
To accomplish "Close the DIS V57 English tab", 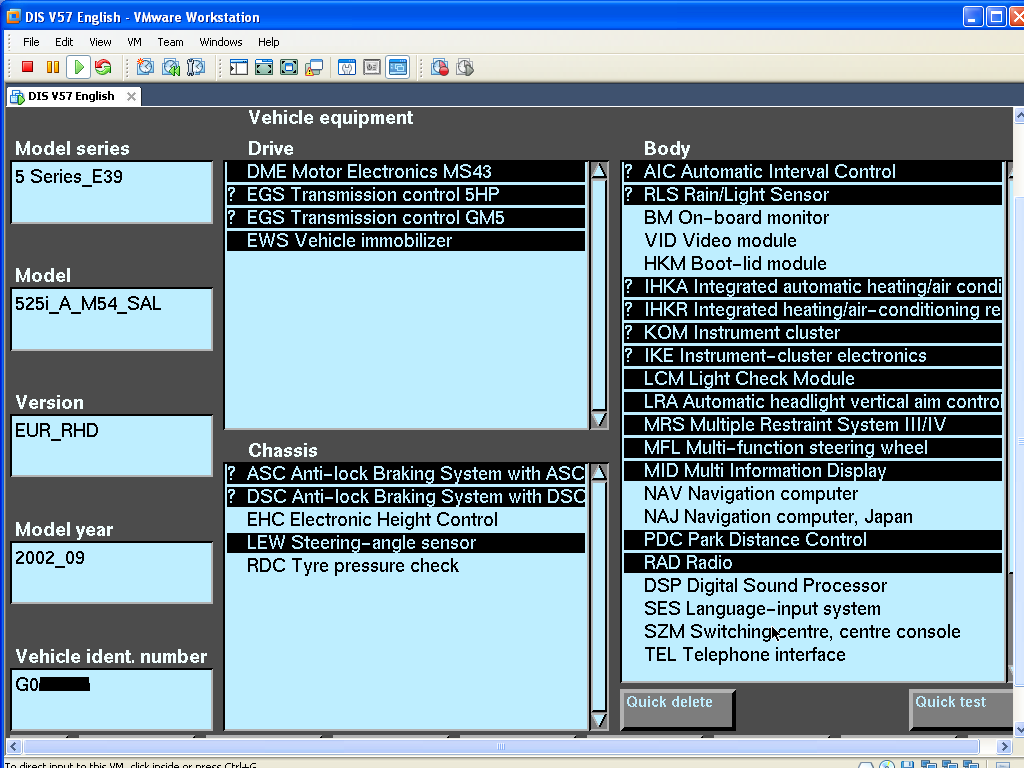I will (131, 97).
